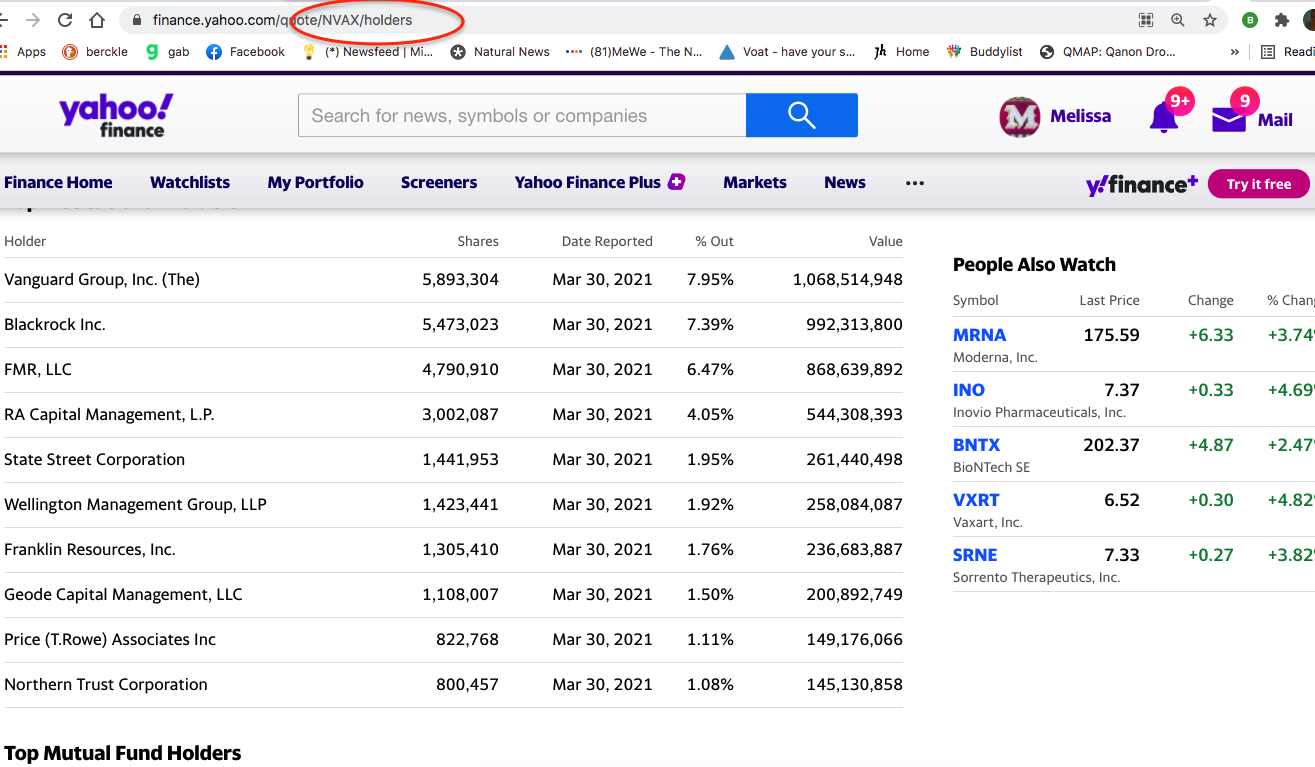This screenshot has width=1315, height=767.
Task: Open the berckle bookmark
Action: point(95,52)
